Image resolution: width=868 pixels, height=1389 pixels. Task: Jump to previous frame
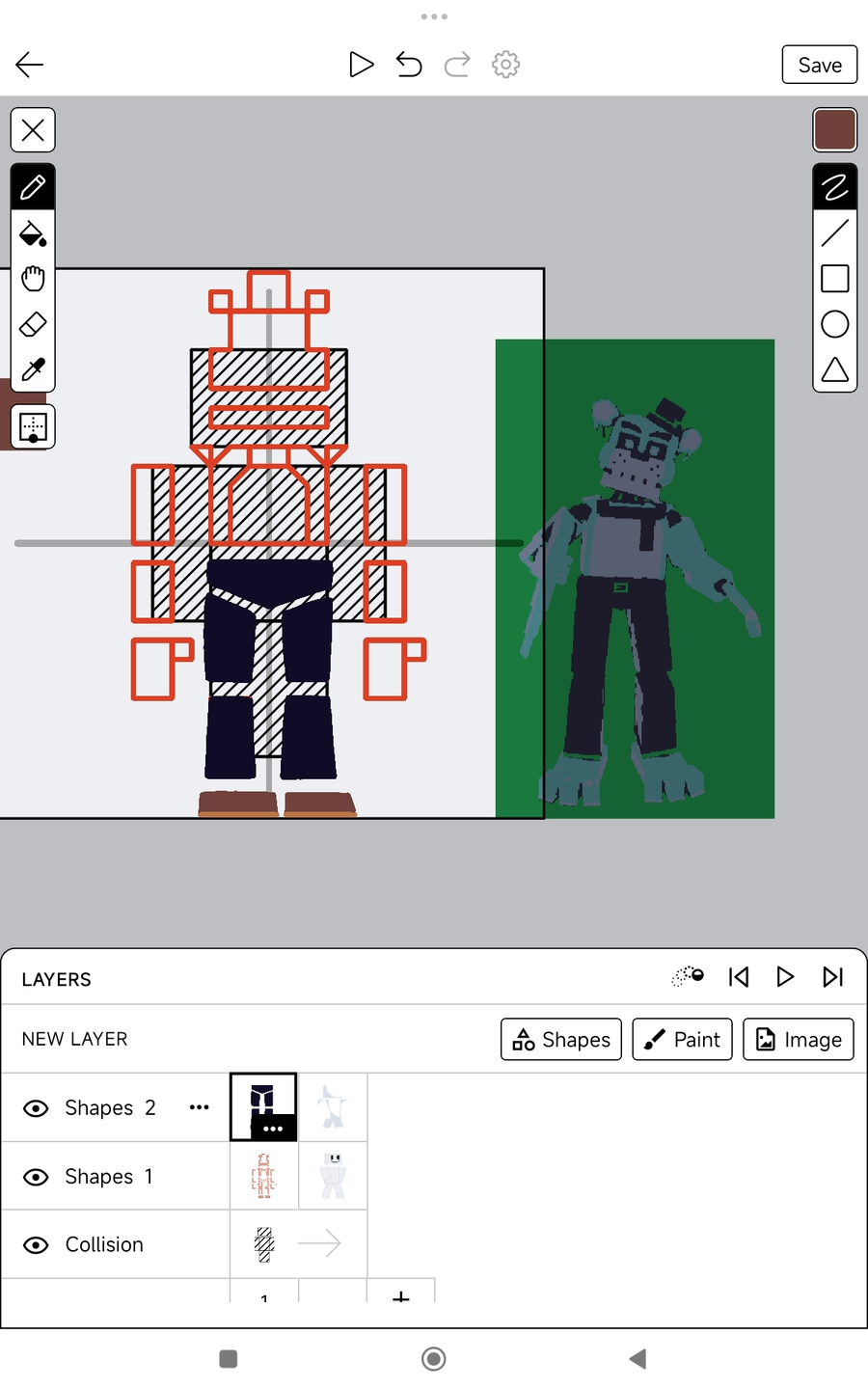739,977
